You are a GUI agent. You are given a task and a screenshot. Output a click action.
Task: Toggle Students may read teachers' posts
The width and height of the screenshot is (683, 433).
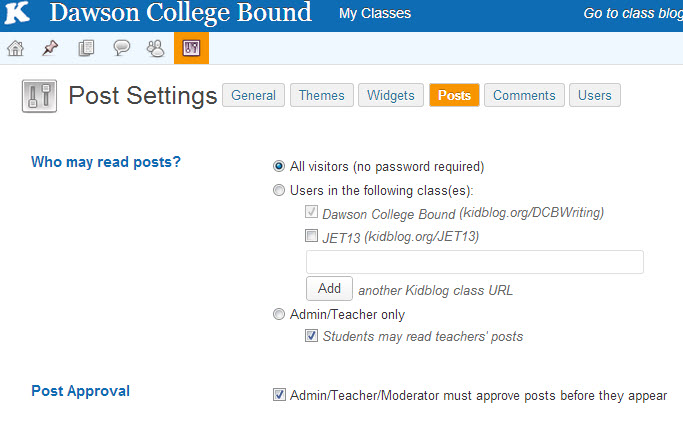(311, 335)
